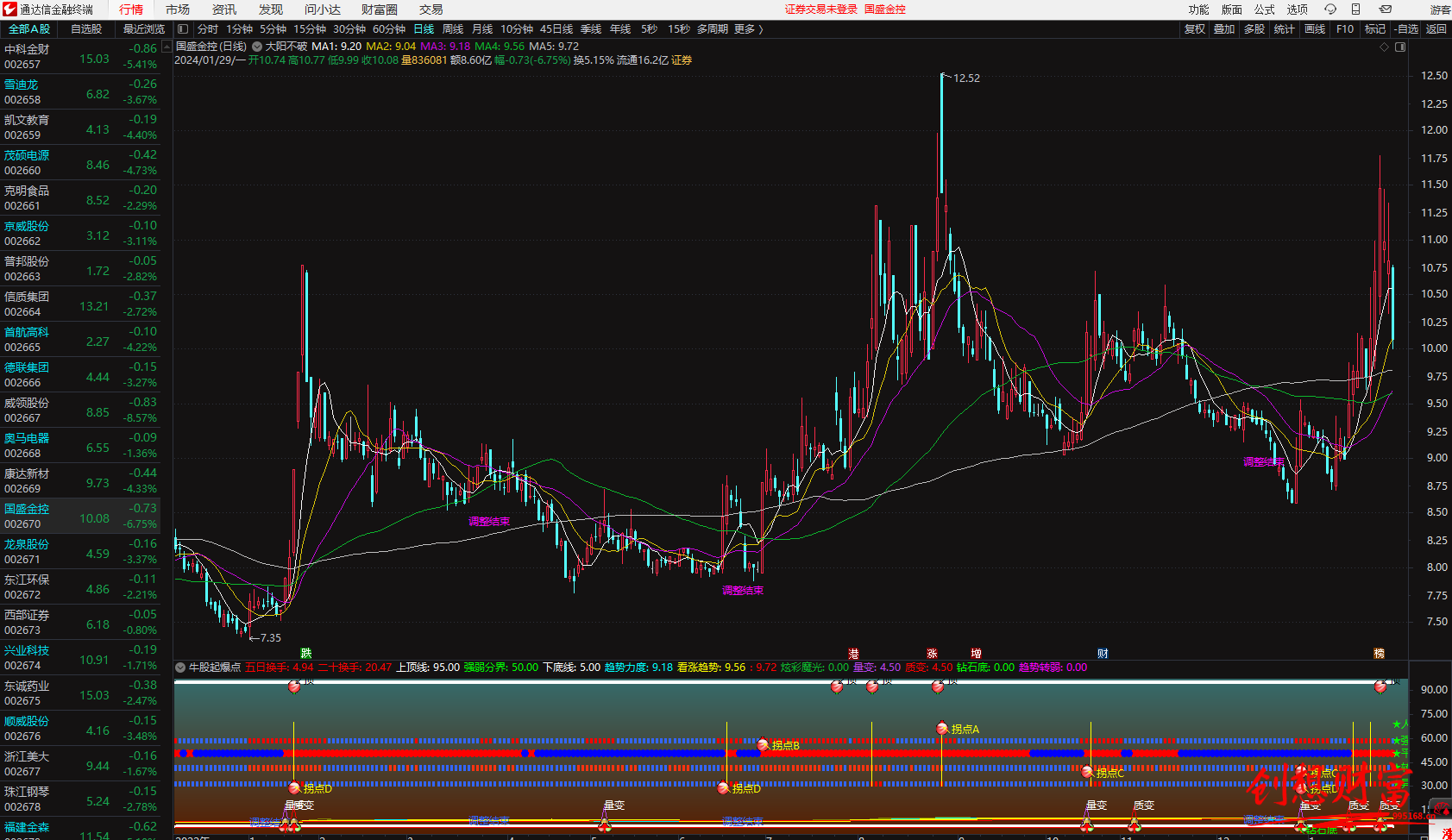
Task: Open the 问小达 menu tab
Action: [323, 9]
